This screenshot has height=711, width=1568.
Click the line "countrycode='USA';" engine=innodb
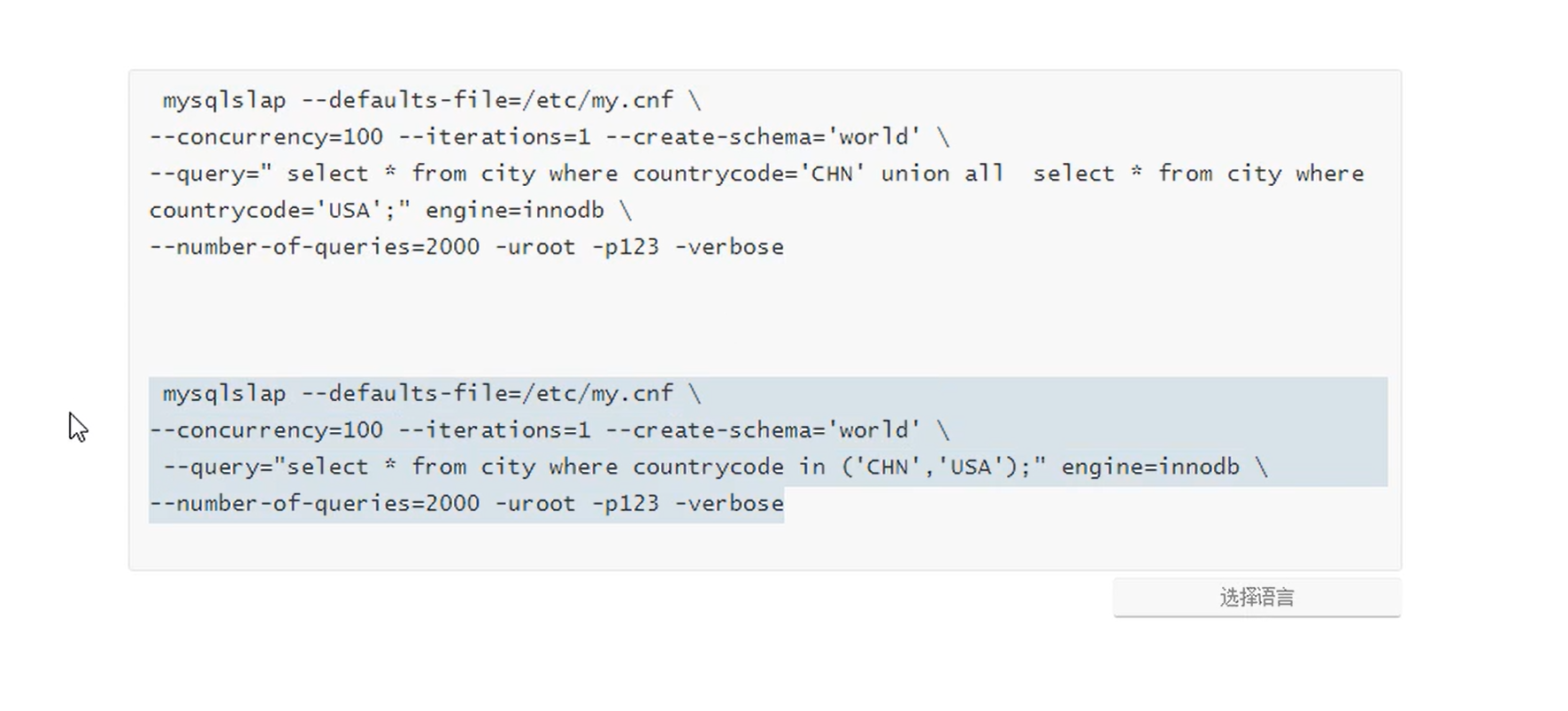pyautogui.click(x=390, y=211)
